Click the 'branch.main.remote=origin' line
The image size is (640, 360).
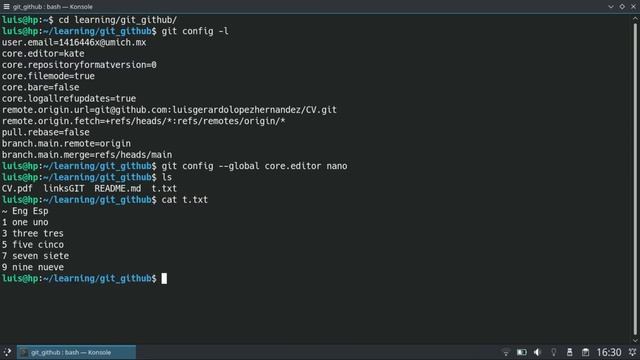pos(67,143)
